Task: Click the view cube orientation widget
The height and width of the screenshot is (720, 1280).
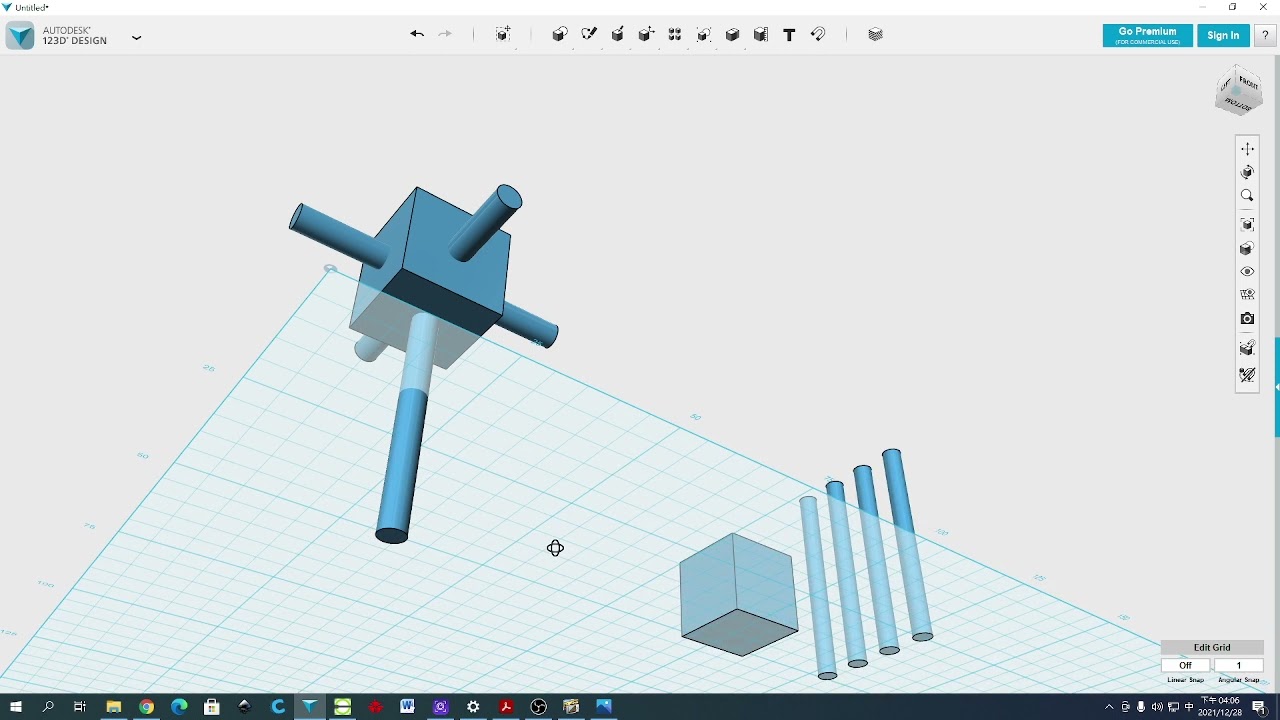Action: 1239,92
